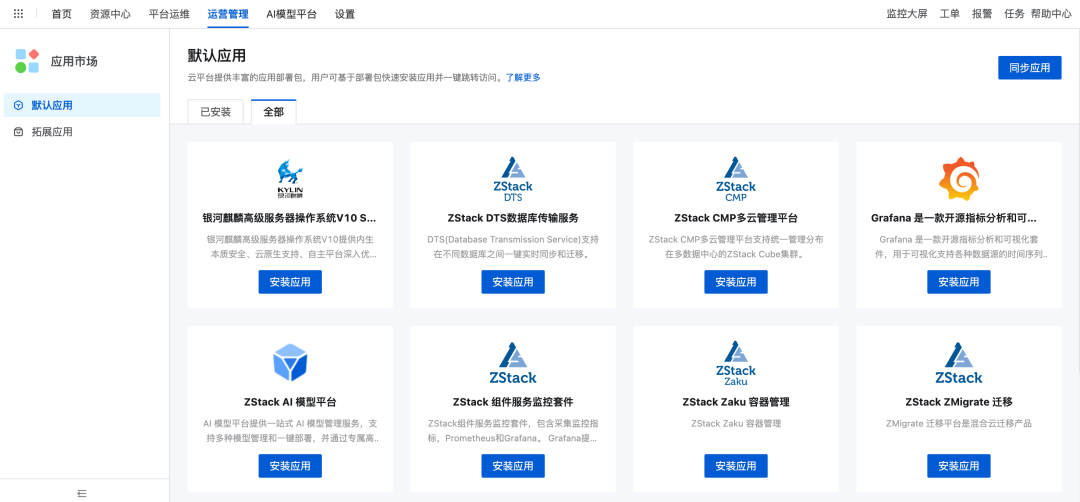Open the 首页 menu
The height and width of the screenshot is (502, 1080).
click(61, 14)
